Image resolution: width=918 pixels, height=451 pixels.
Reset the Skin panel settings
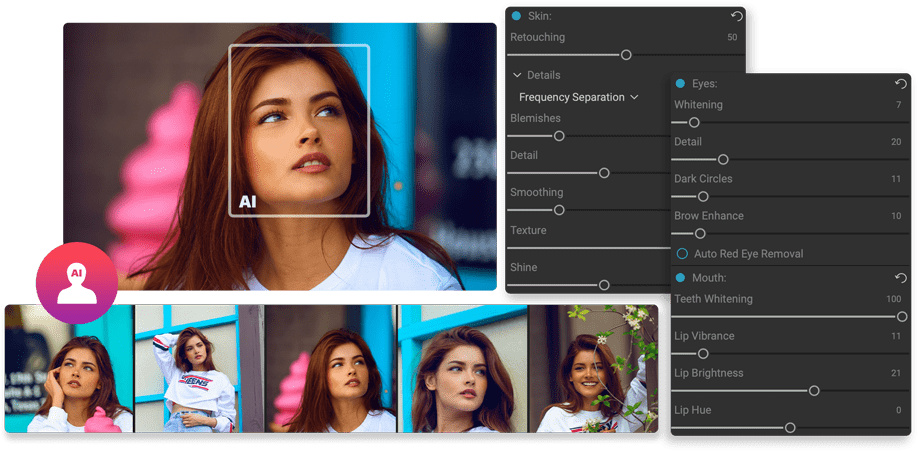[737, 16]
